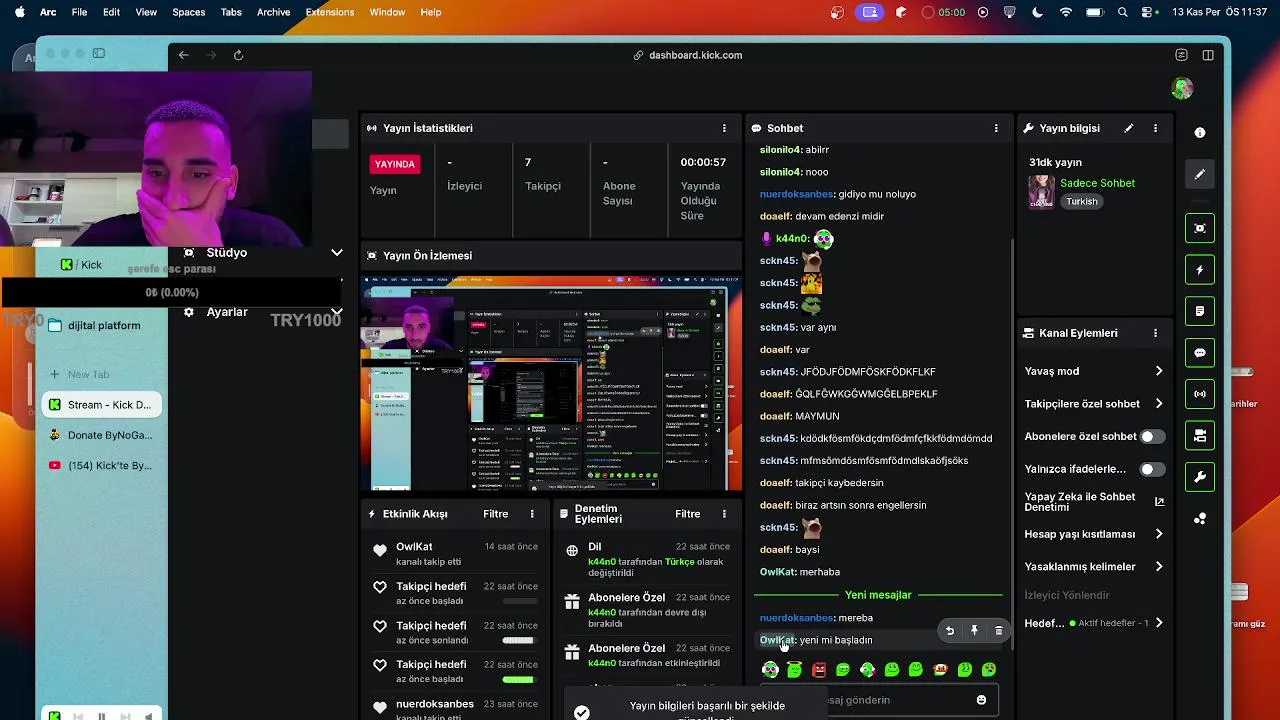1280x720 pixels.
Task: Open the info icon in right sidebar
Action: [x=1200, y=133]
